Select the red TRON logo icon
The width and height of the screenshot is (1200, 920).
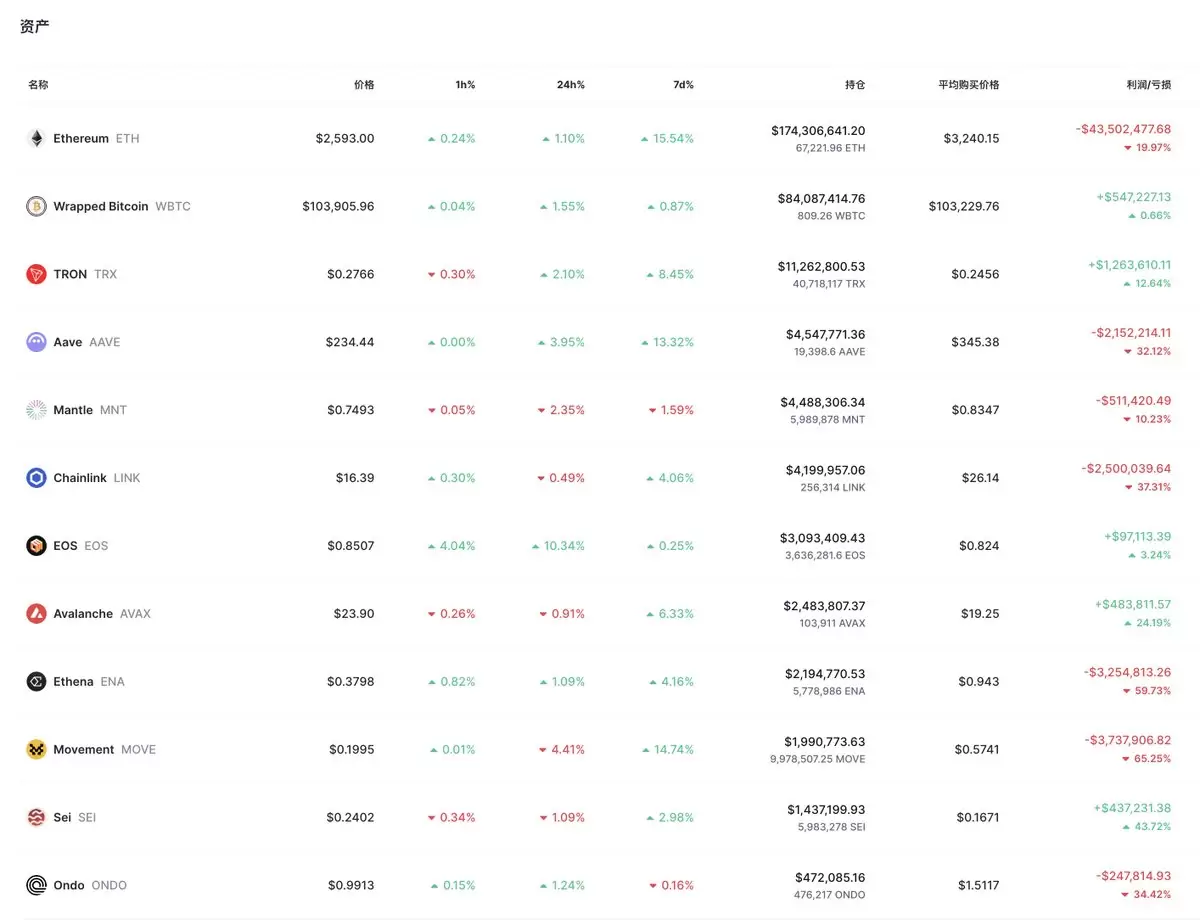[x=36, y=274]
